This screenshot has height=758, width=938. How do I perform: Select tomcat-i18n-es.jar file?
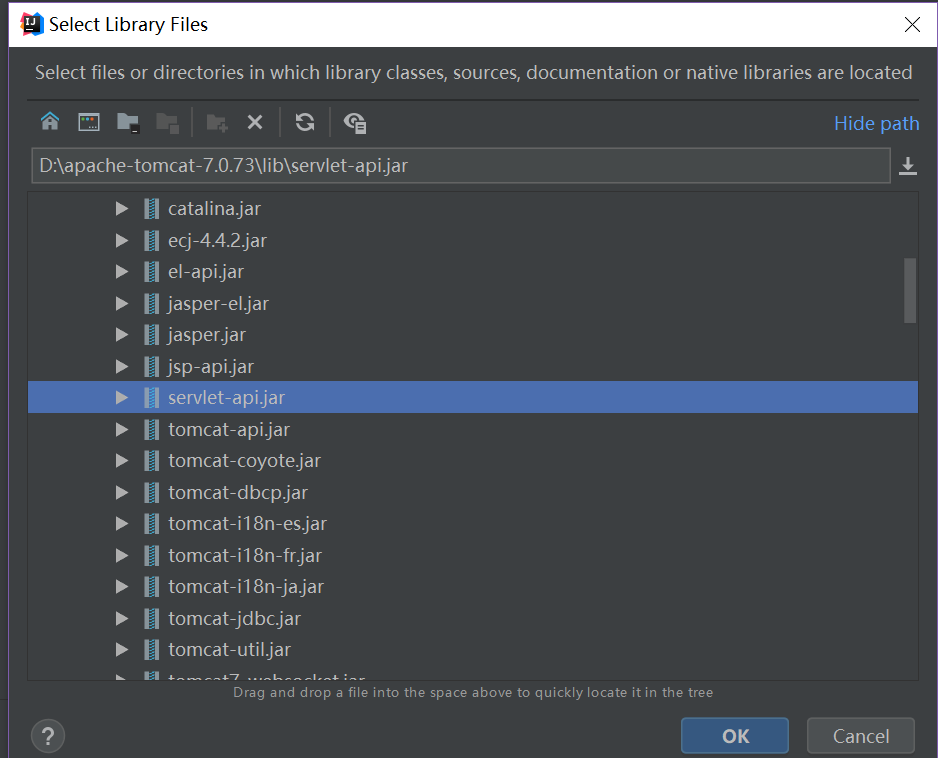click(x=248, y=523)
